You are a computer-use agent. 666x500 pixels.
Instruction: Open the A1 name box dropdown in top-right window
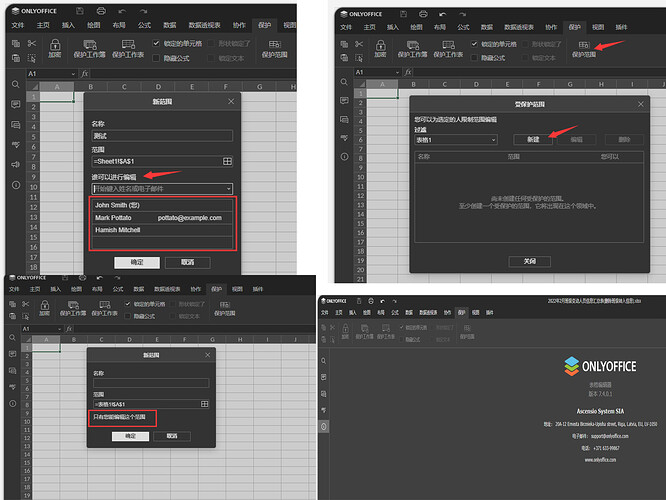coord(398,72)
